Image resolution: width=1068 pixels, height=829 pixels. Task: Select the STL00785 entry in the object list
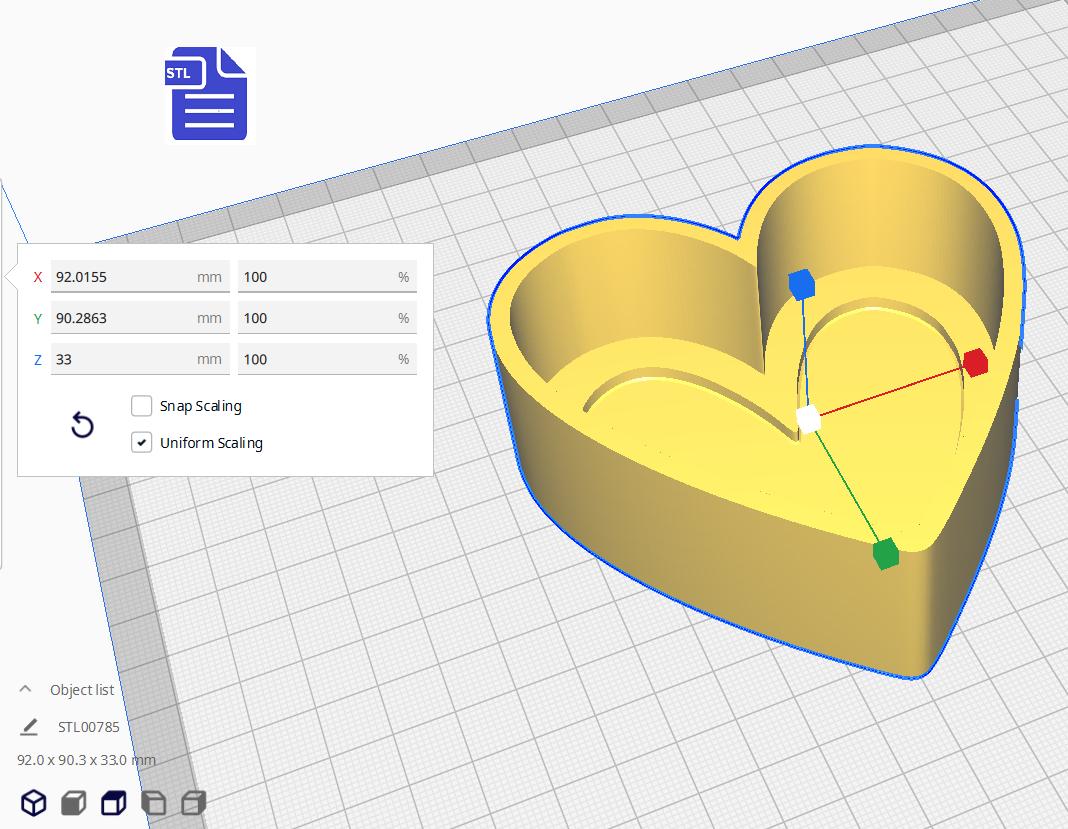(x=89, y=726)
